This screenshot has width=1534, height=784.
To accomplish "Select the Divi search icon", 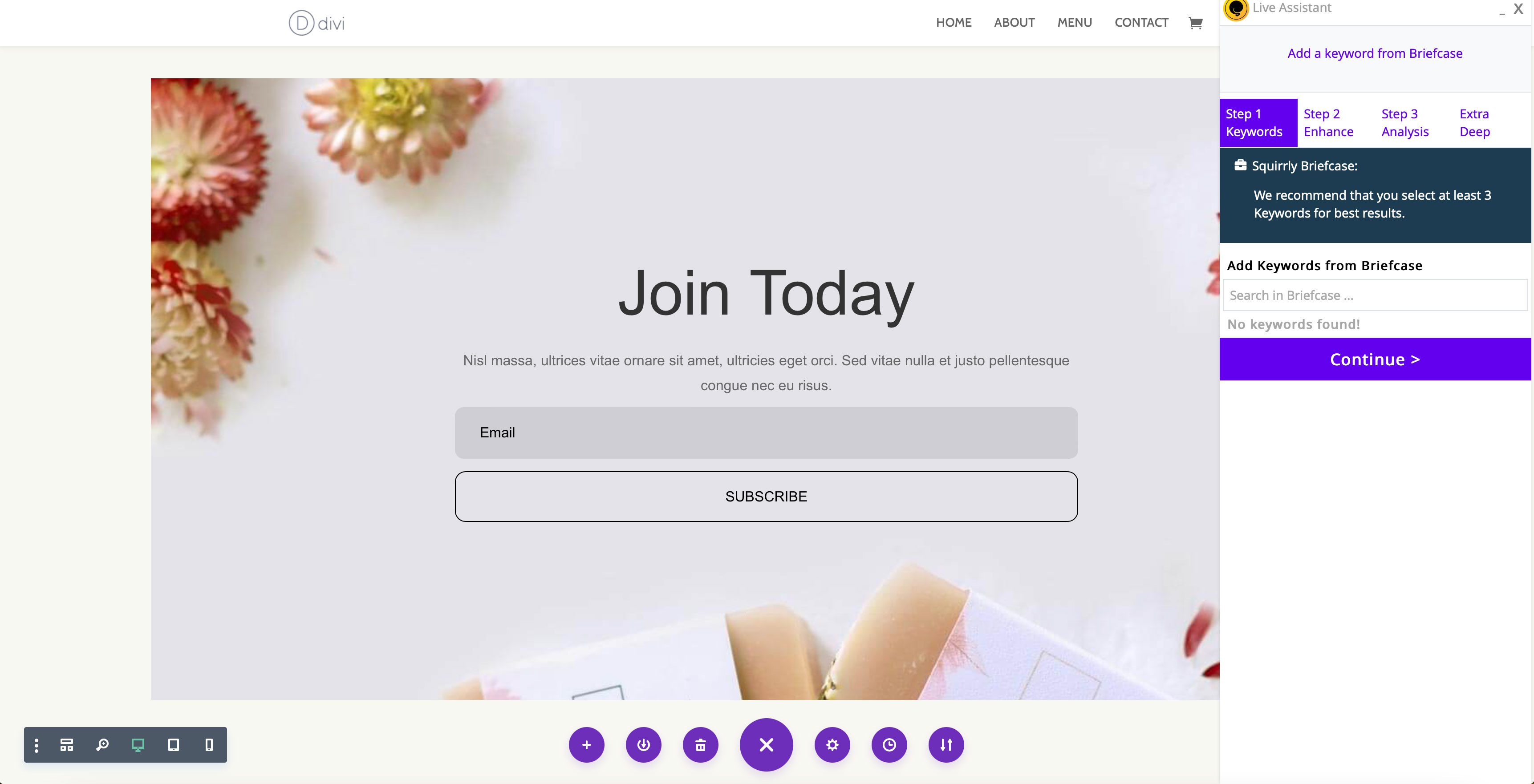I will coord(102,745).
